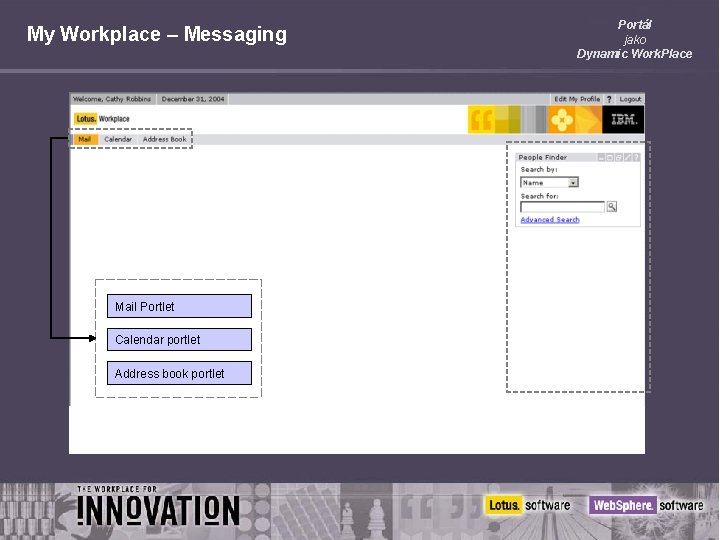Viewport: 720px width, 540px height.
Task: Click the Lotus Workplace logo
Action: (102, 119)
